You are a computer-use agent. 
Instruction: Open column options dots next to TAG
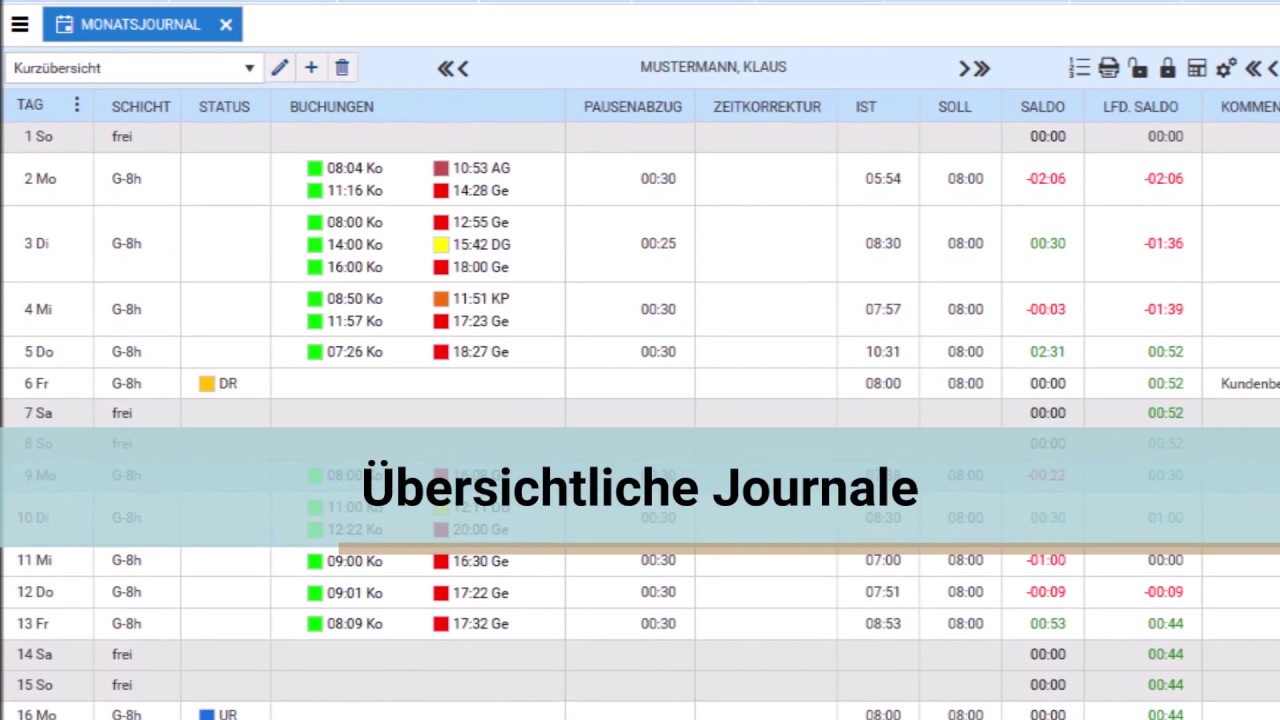pyautogui.click(x=76, y=105)
